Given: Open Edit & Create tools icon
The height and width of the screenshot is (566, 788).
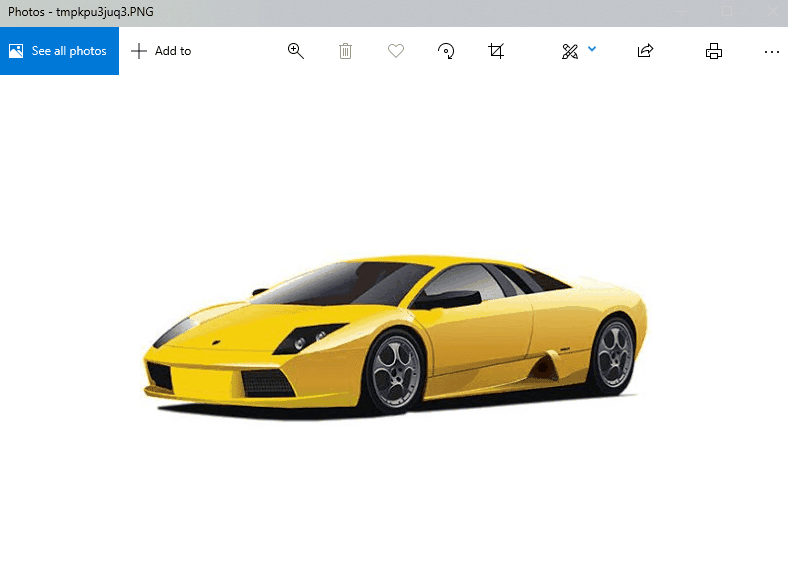Looking at the screenshot, I should (570, 51).
